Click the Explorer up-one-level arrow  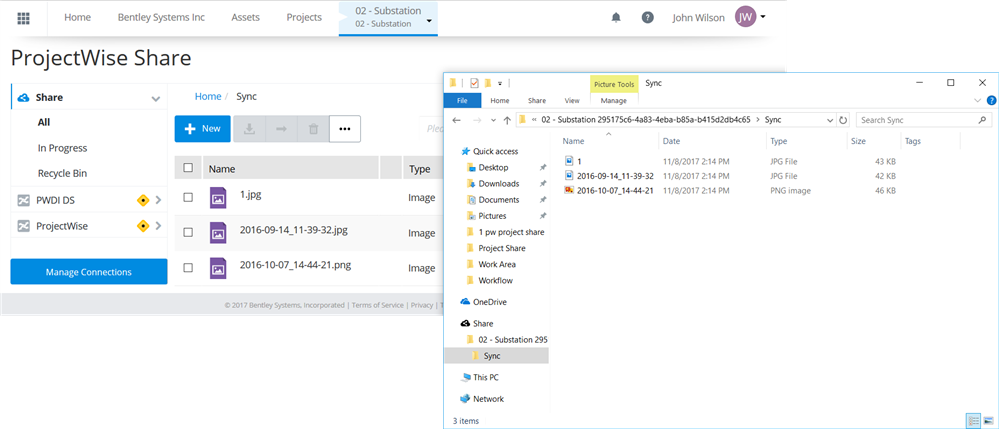tap(507, 120)
